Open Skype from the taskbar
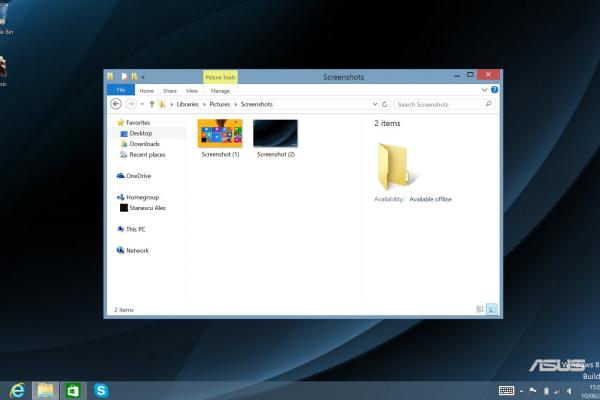This screenshot has height=400, width=600. click(x=101, y=391)
